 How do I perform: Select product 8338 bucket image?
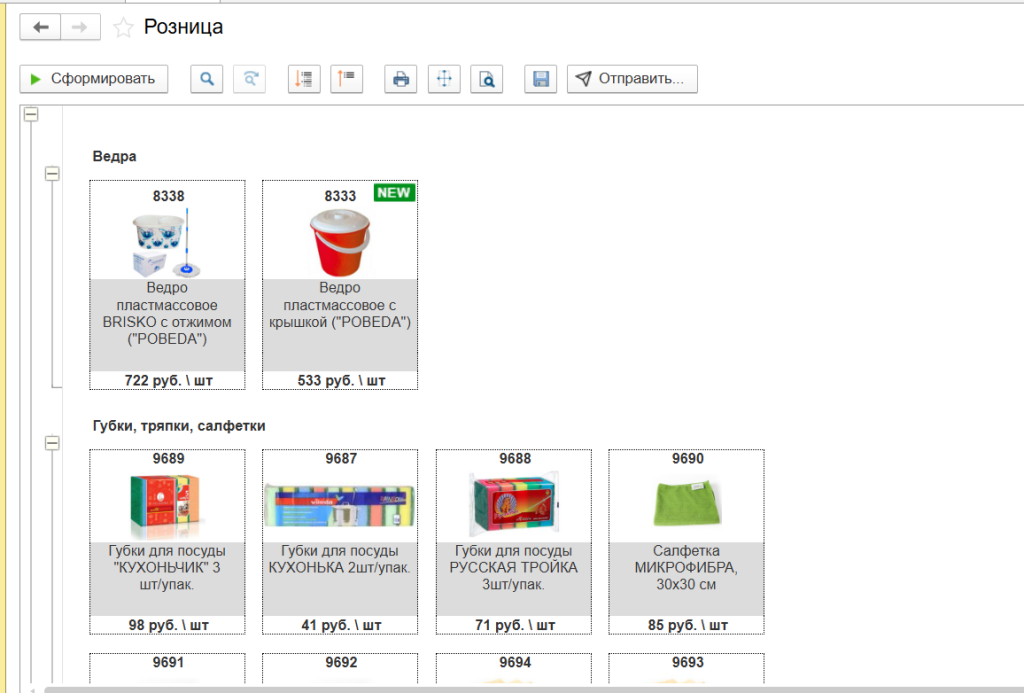[x=167, y=242]
